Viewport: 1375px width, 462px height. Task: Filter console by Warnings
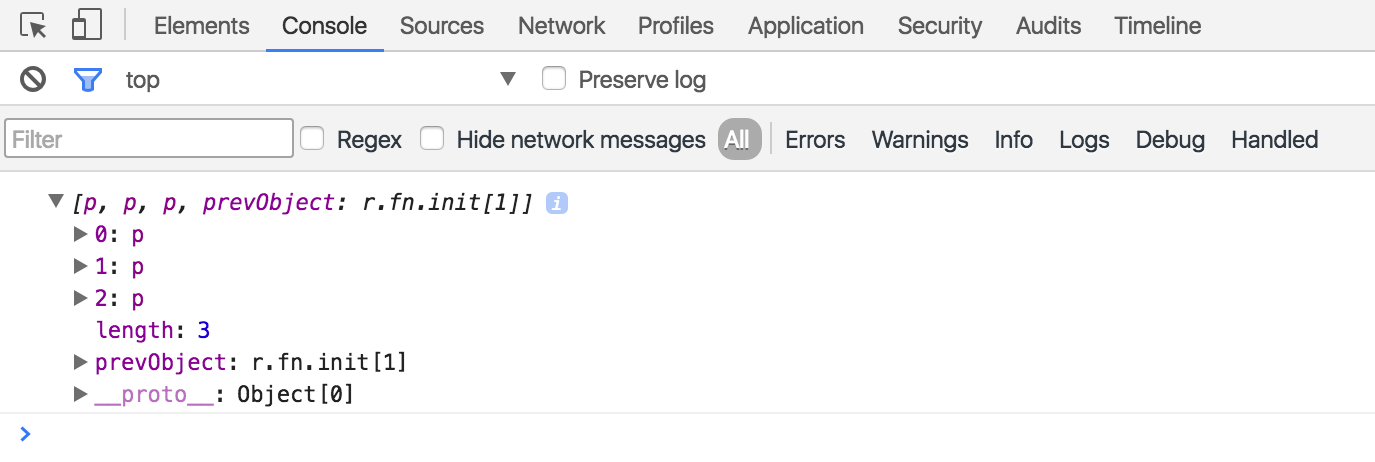point(920,139)
